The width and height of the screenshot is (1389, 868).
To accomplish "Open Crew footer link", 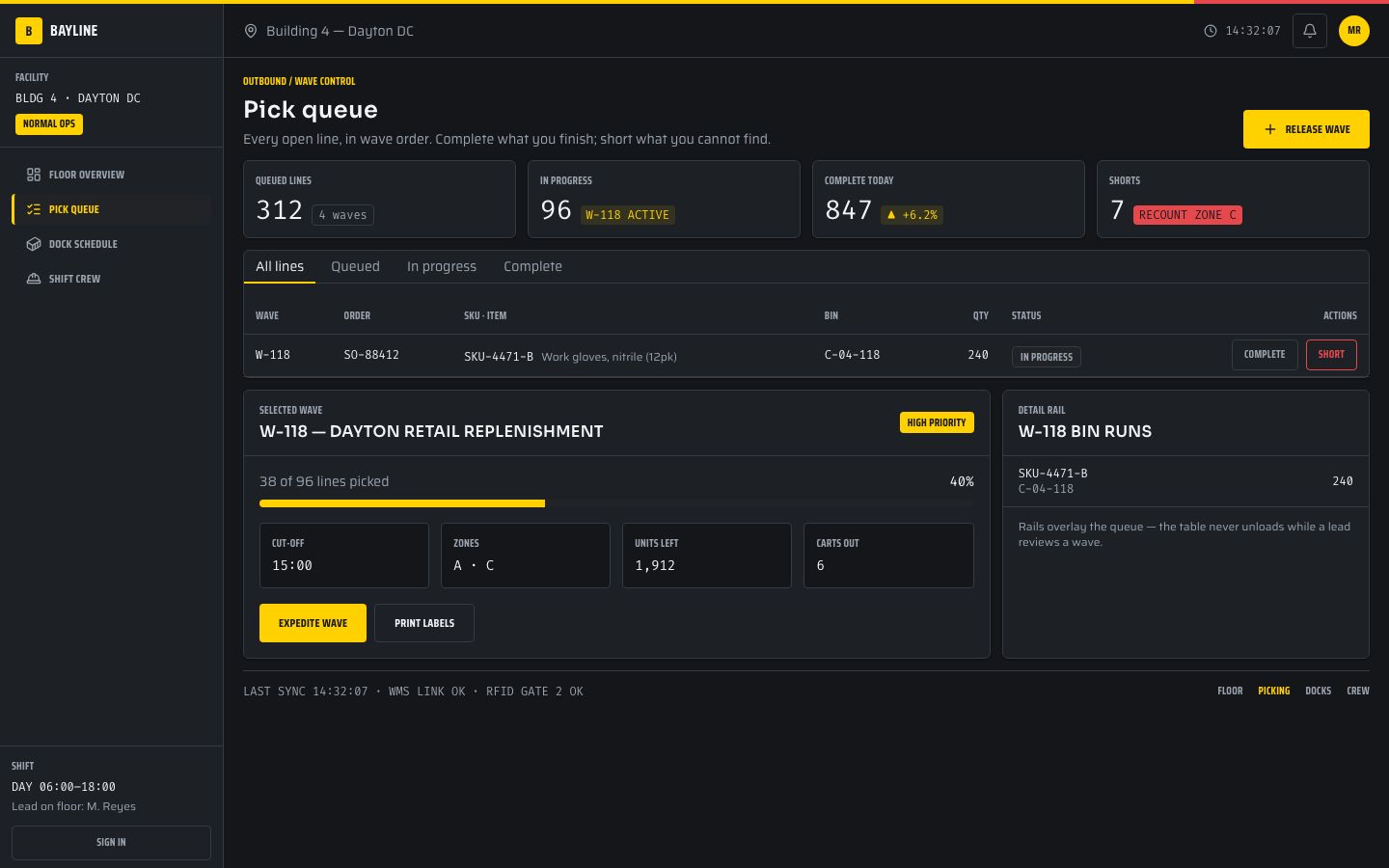I will point(1358,691).
